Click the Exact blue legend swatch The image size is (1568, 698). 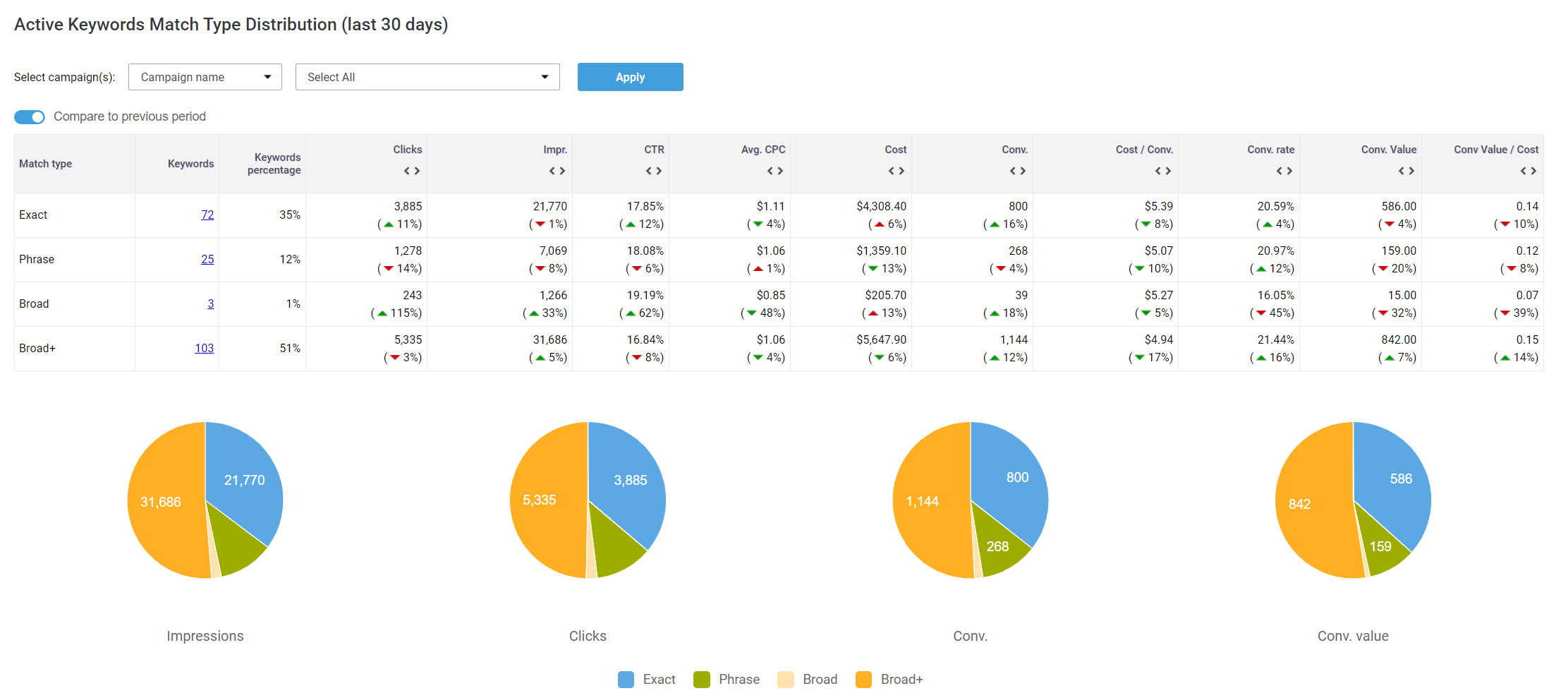tap(626, 680)
